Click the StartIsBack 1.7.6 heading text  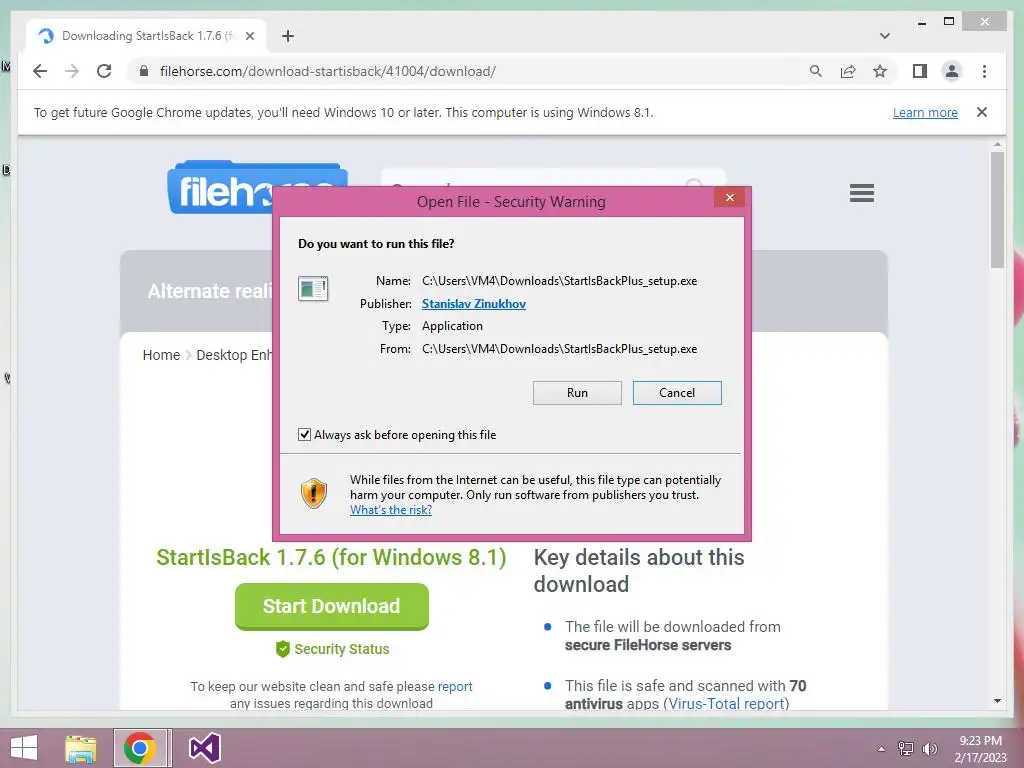331,558
